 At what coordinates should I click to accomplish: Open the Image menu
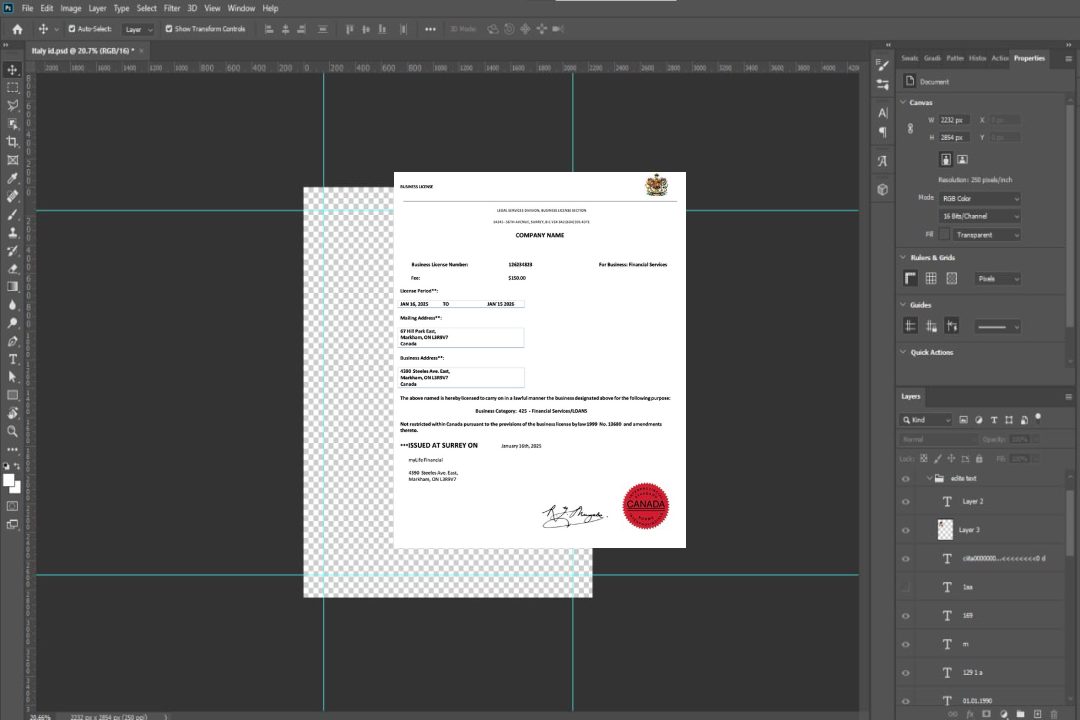(70, 8)
